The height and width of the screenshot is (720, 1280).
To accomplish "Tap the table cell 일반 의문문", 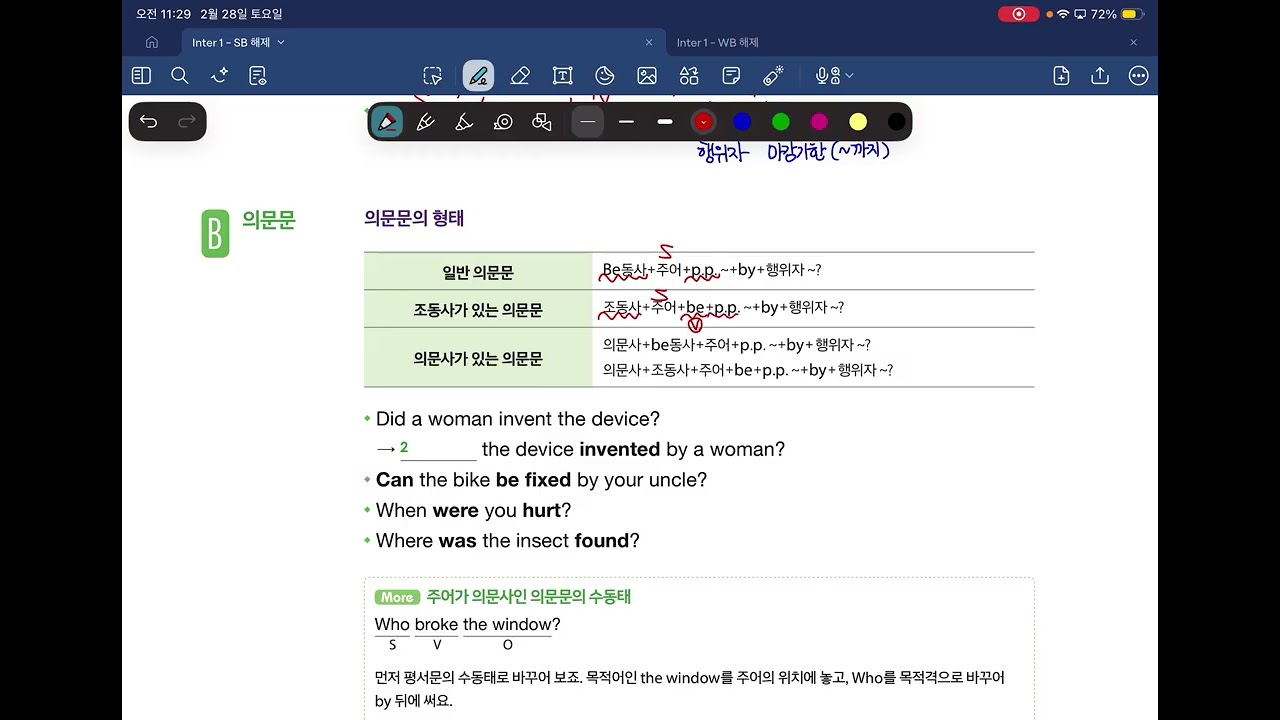I will pos(478,272).
